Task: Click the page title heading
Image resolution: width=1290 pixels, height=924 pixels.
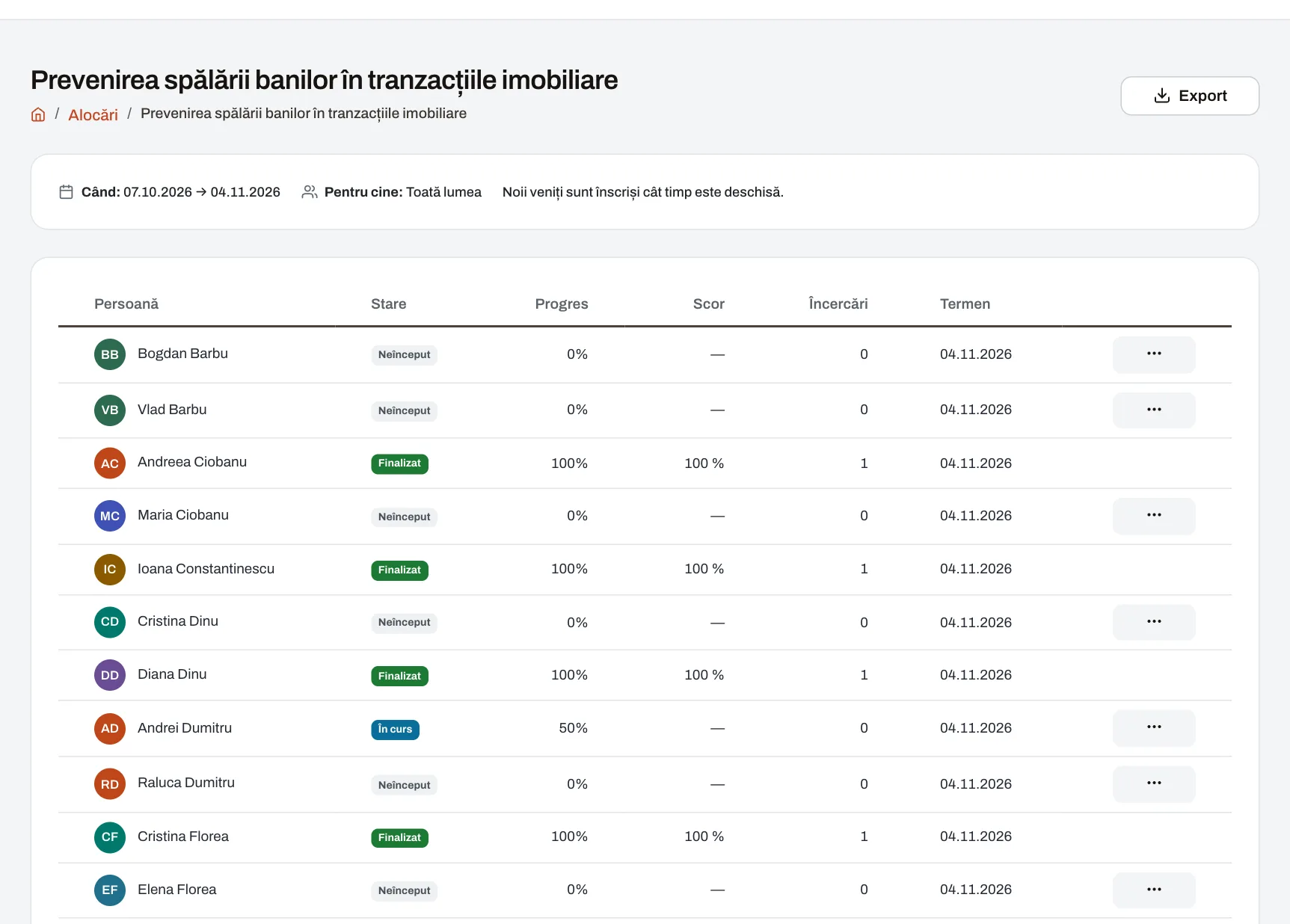Action: [324, 80]
